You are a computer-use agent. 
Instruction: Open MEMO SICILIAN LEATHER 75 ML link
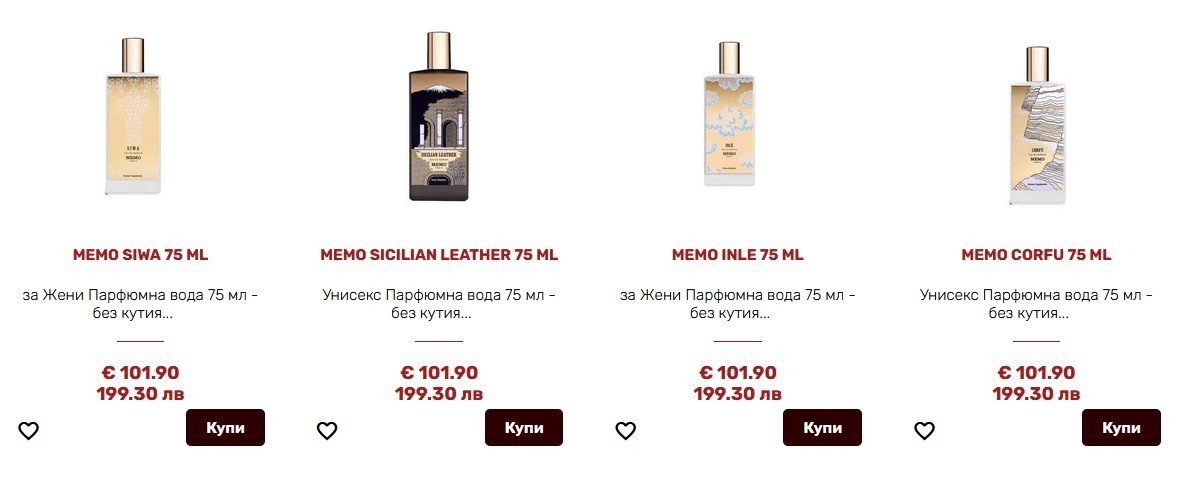click(x=439, y=255)
